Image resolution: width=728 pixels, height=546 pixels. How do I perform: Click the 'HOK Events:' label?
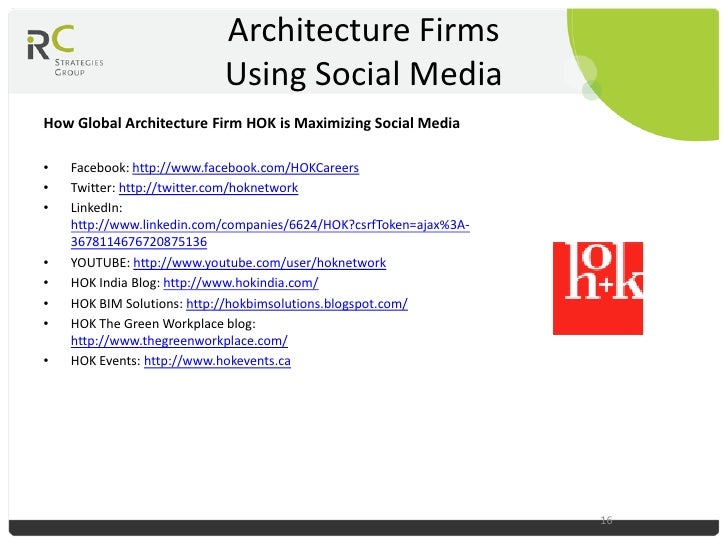[105, 361]
